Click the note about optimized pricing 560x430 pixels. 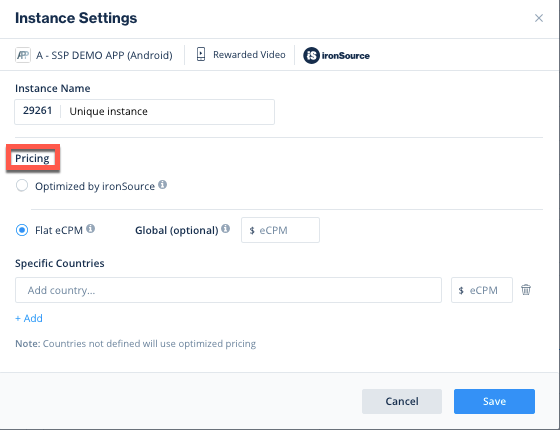pyautogui.click(x=135, y=344)
